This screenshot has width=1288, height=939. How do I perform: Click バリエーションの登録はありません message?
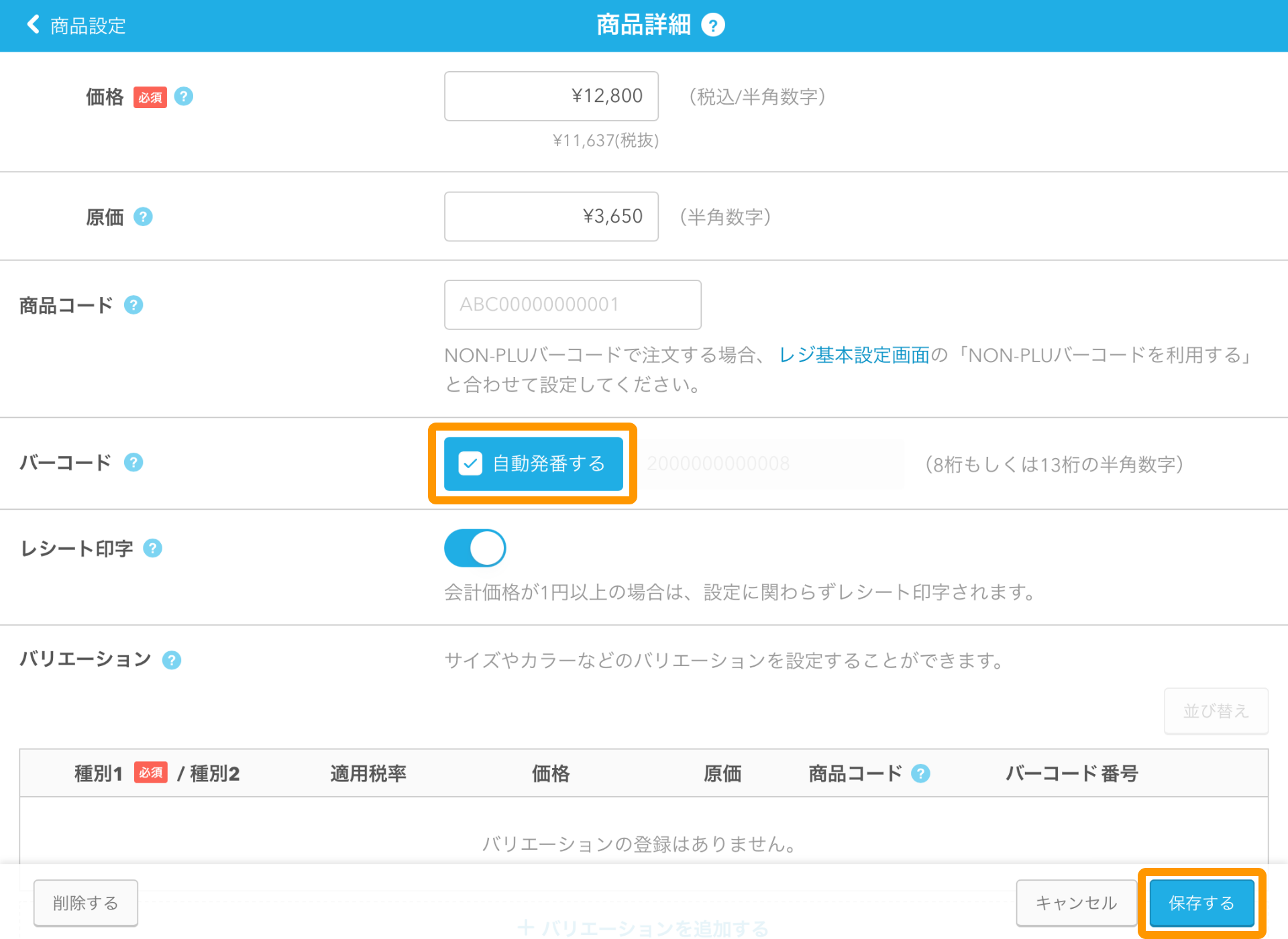click(639, 844)
